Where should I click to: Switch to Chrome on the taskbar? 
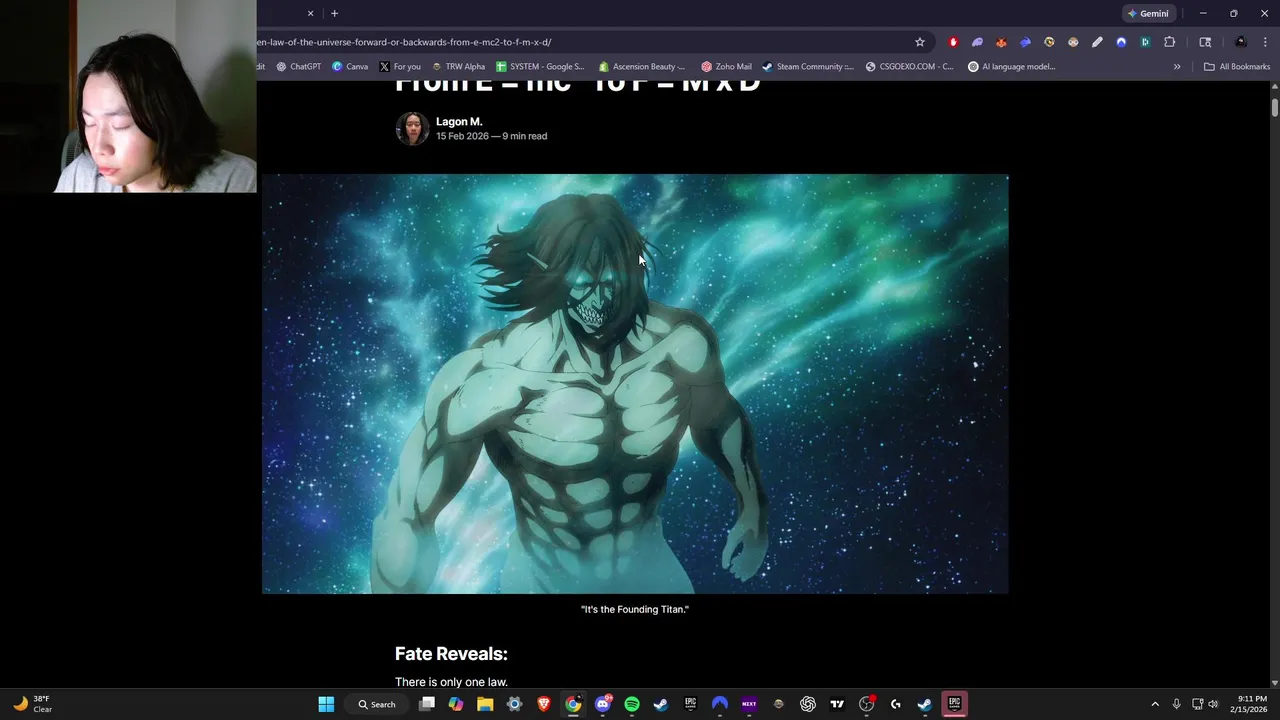tap(573, 704)
